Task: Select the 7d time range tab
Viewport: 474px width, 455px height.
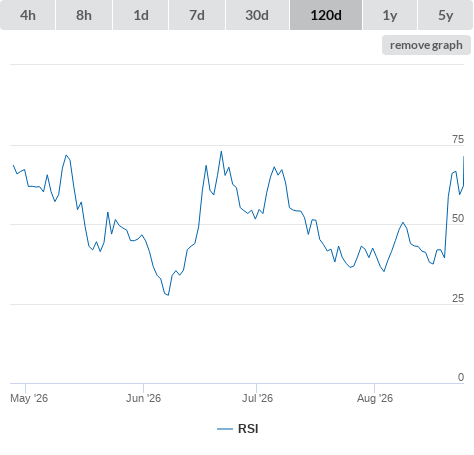Action: click(197, 15)
